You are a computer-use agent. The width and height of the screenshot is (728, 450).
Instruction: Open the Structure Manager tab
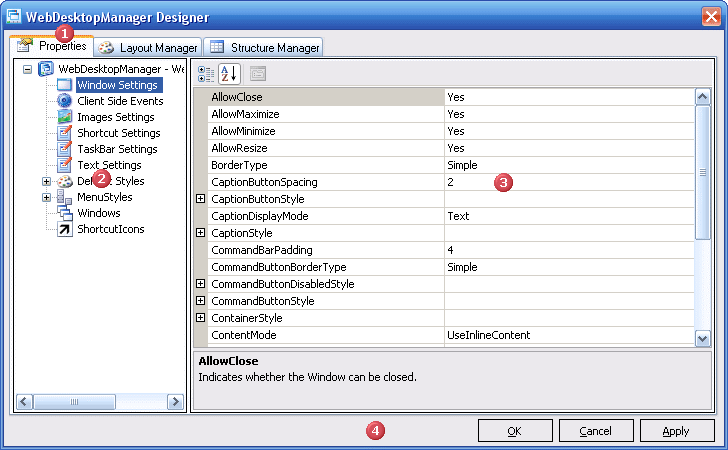[264, 47]
